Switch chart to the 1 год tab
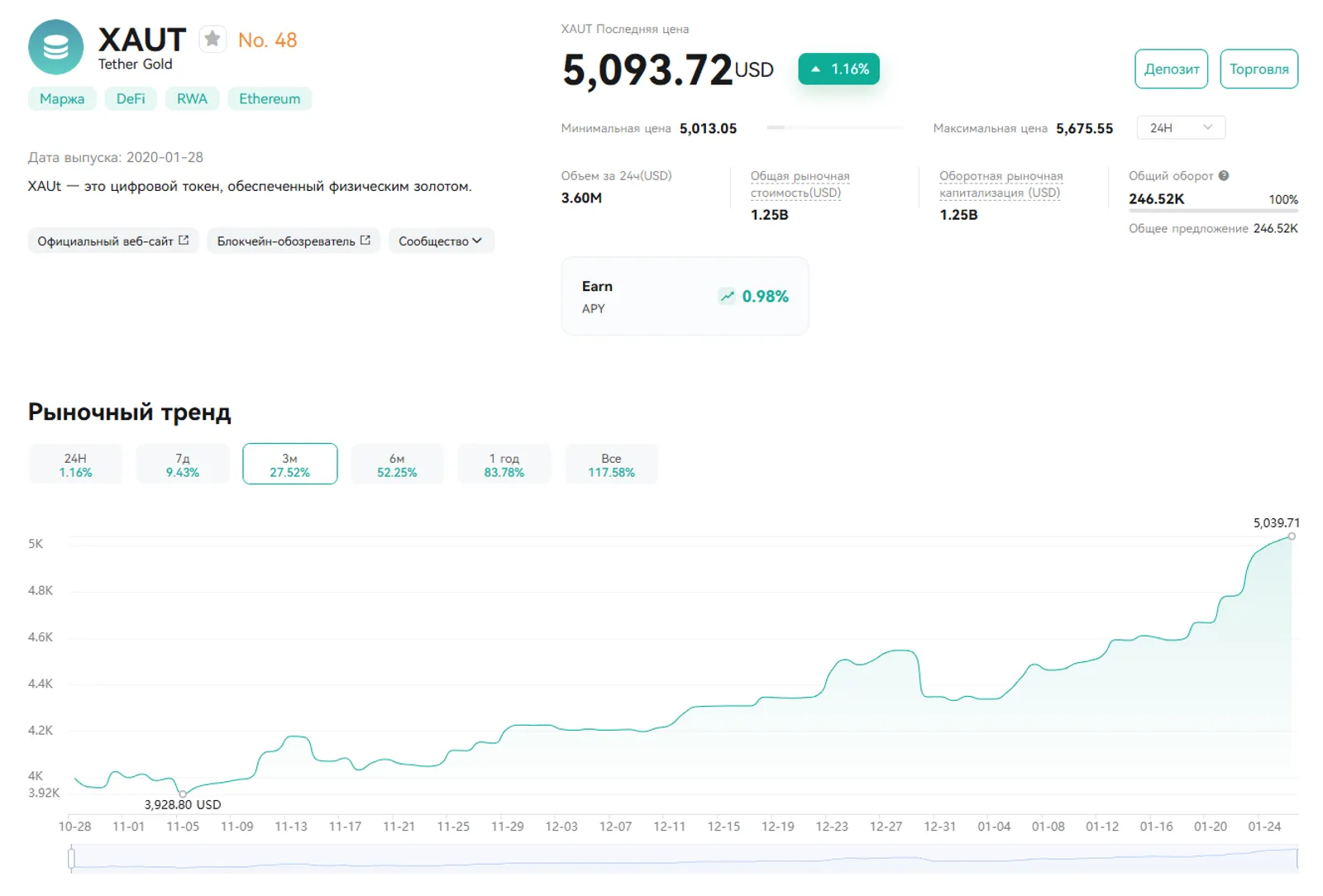 [504, 465]
